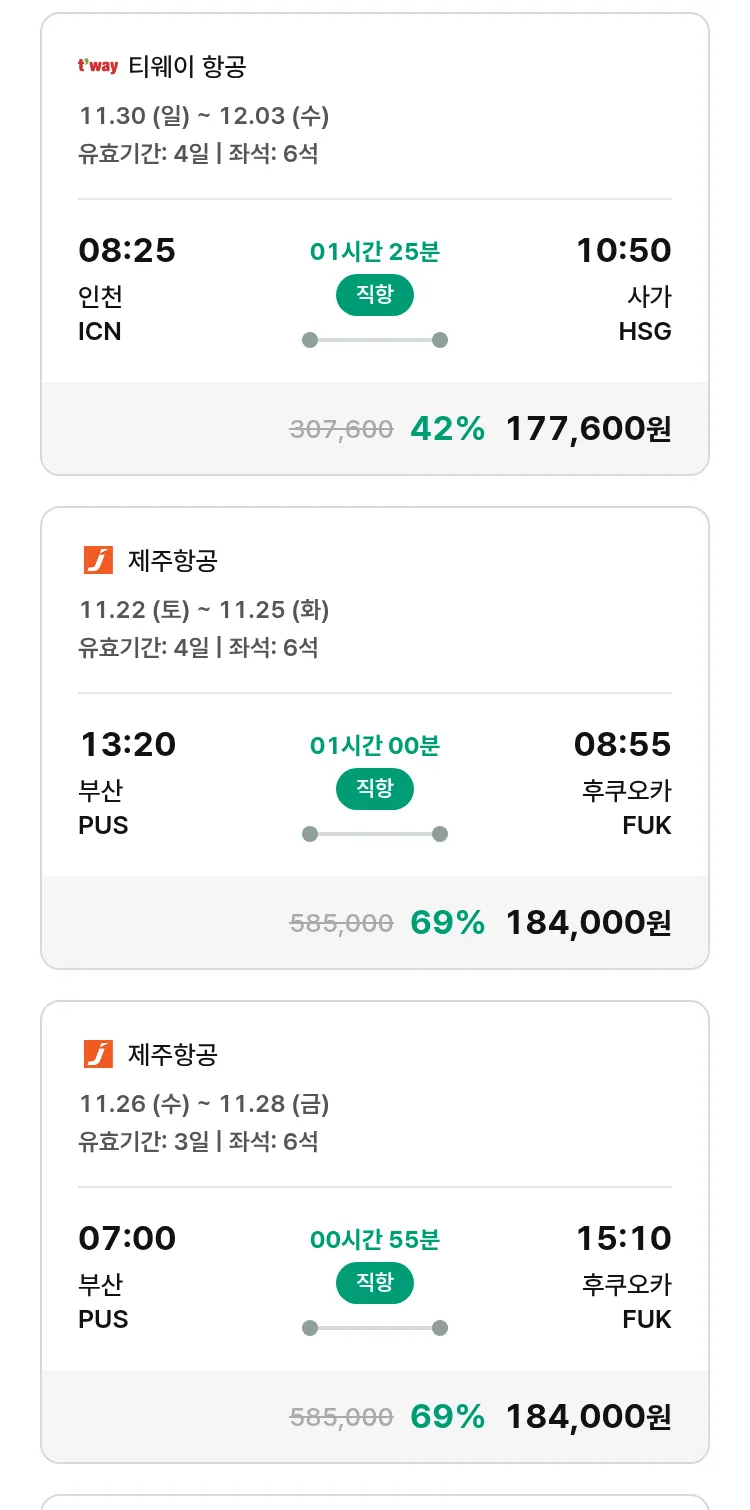This screenshot has width=750, height=1510.
Task: Tap 직항 badge on Incheon–Saga flight
Action: click(374, 295)
